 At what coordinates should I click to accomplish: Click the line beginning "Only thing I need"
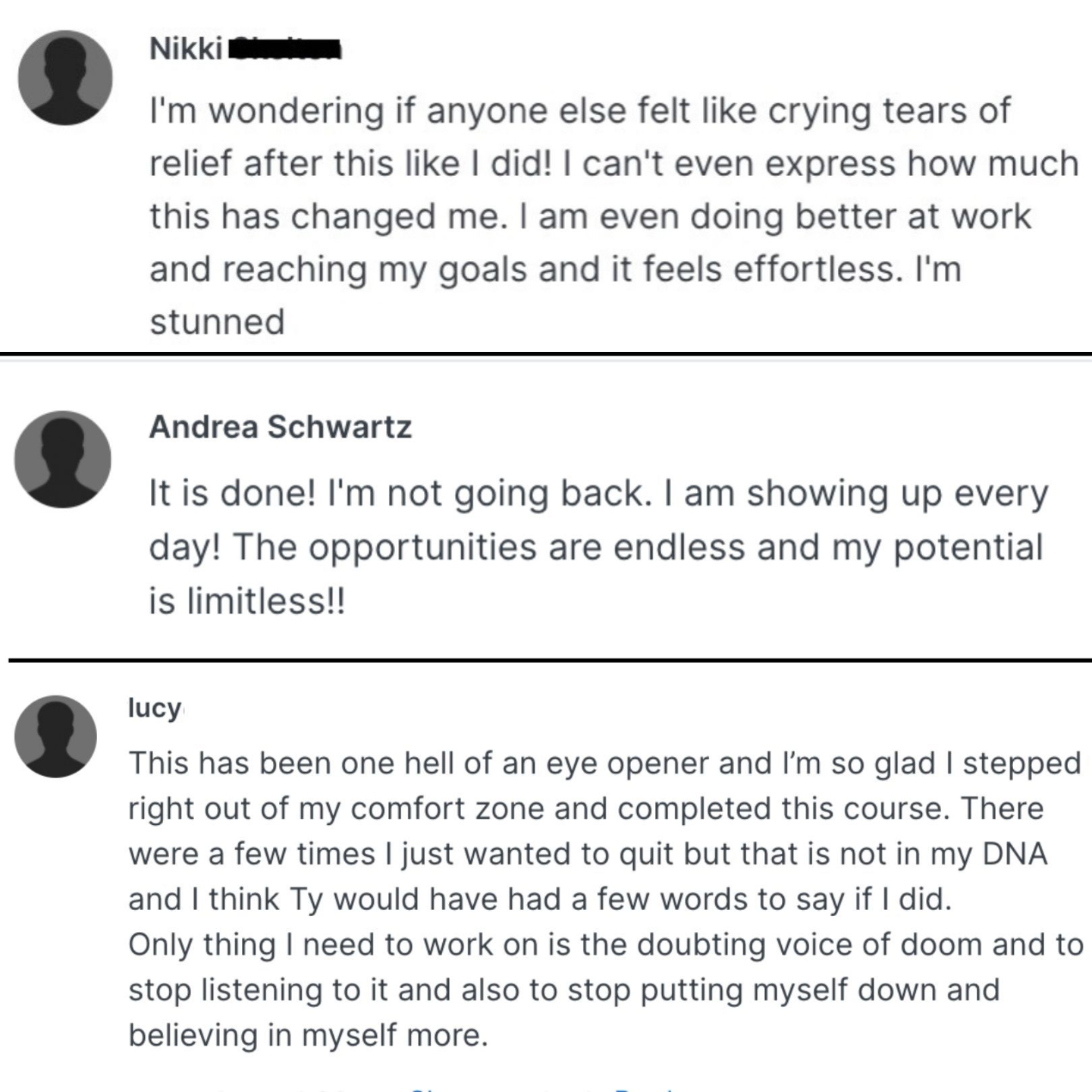tap(605, 945)
